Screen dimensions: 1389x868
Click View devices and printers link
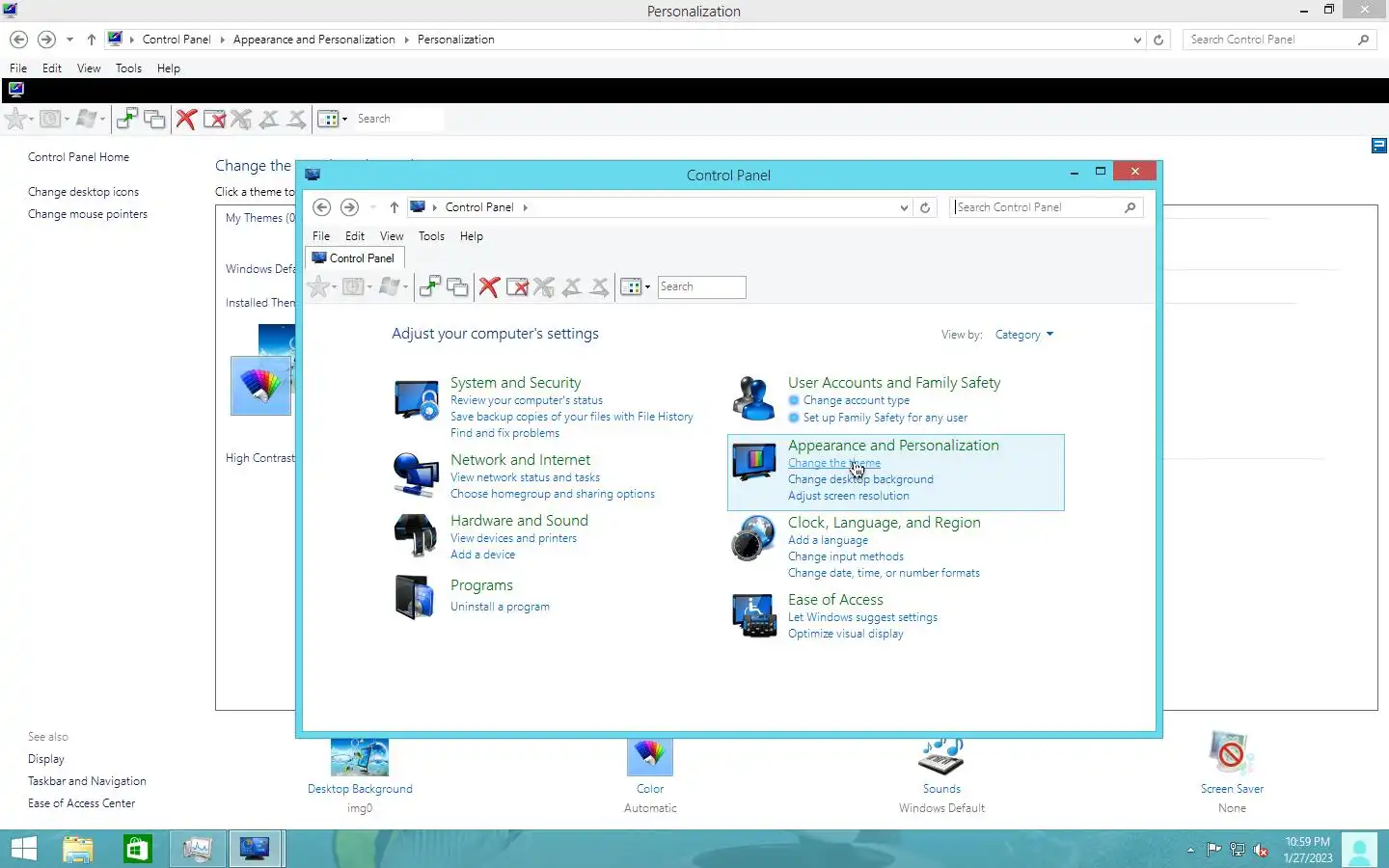(x=513, y=538)
